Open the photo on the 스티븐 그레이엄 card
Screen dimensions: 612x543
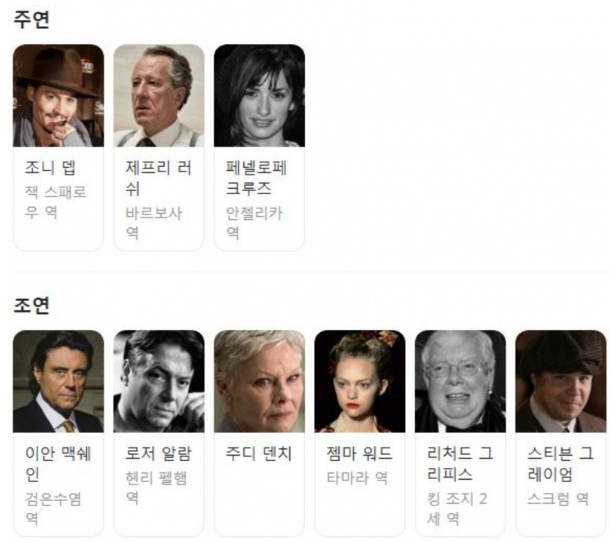tap(561, 381)
